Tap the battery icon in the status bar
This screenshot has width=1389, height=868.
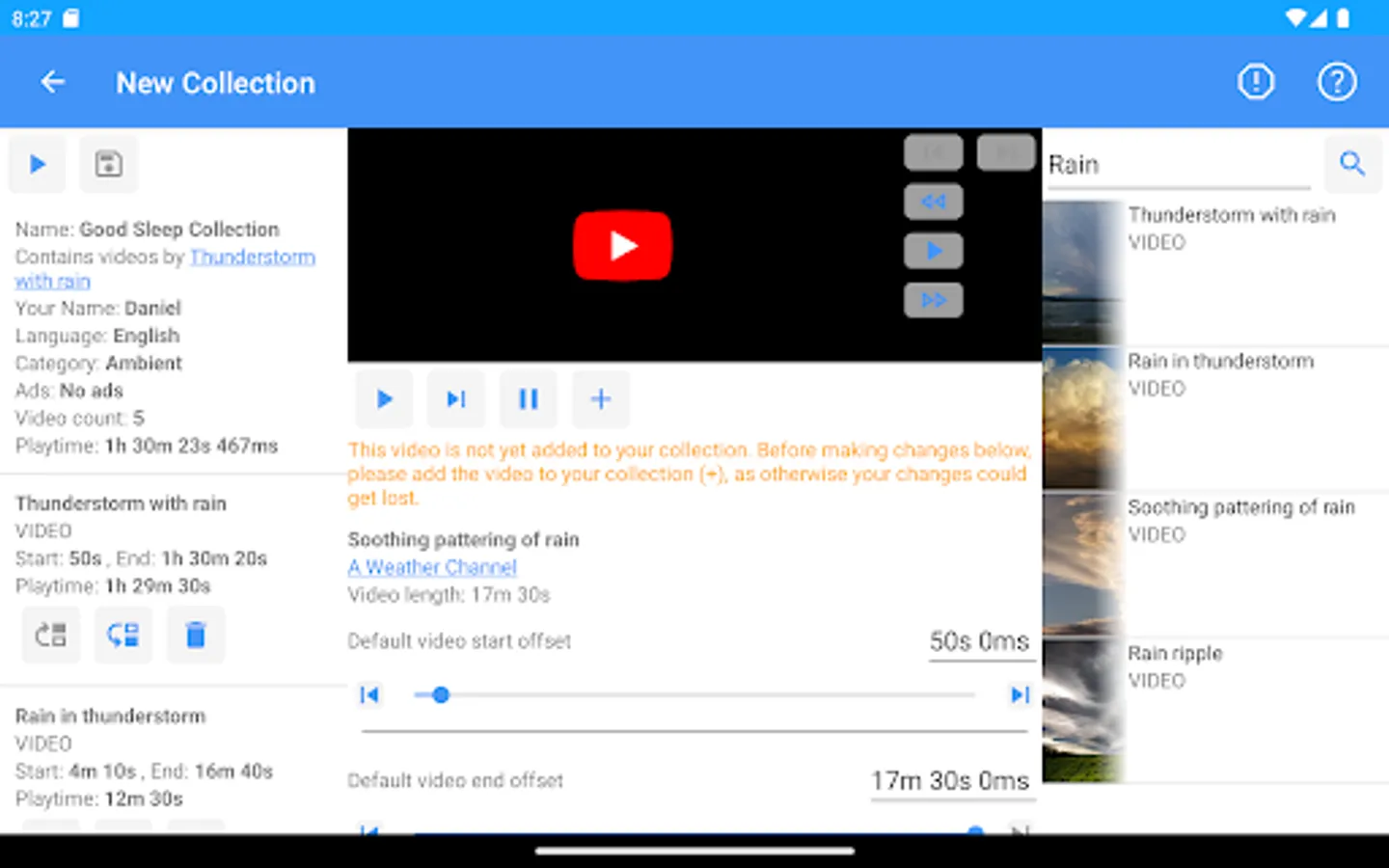(1344, 18)
